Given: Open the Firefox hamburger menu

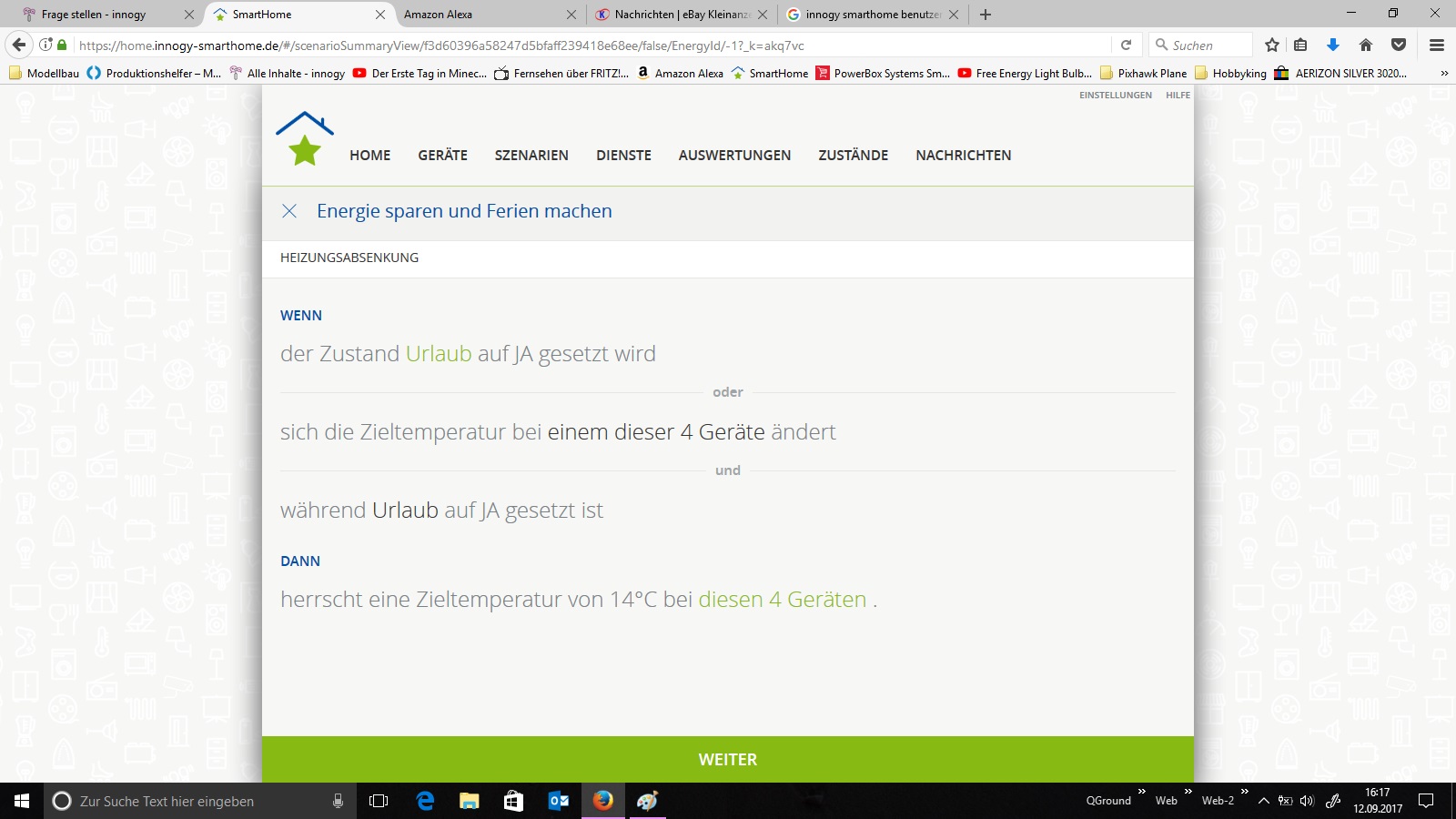Looking at the screenshot, I should click(1437, 45).
